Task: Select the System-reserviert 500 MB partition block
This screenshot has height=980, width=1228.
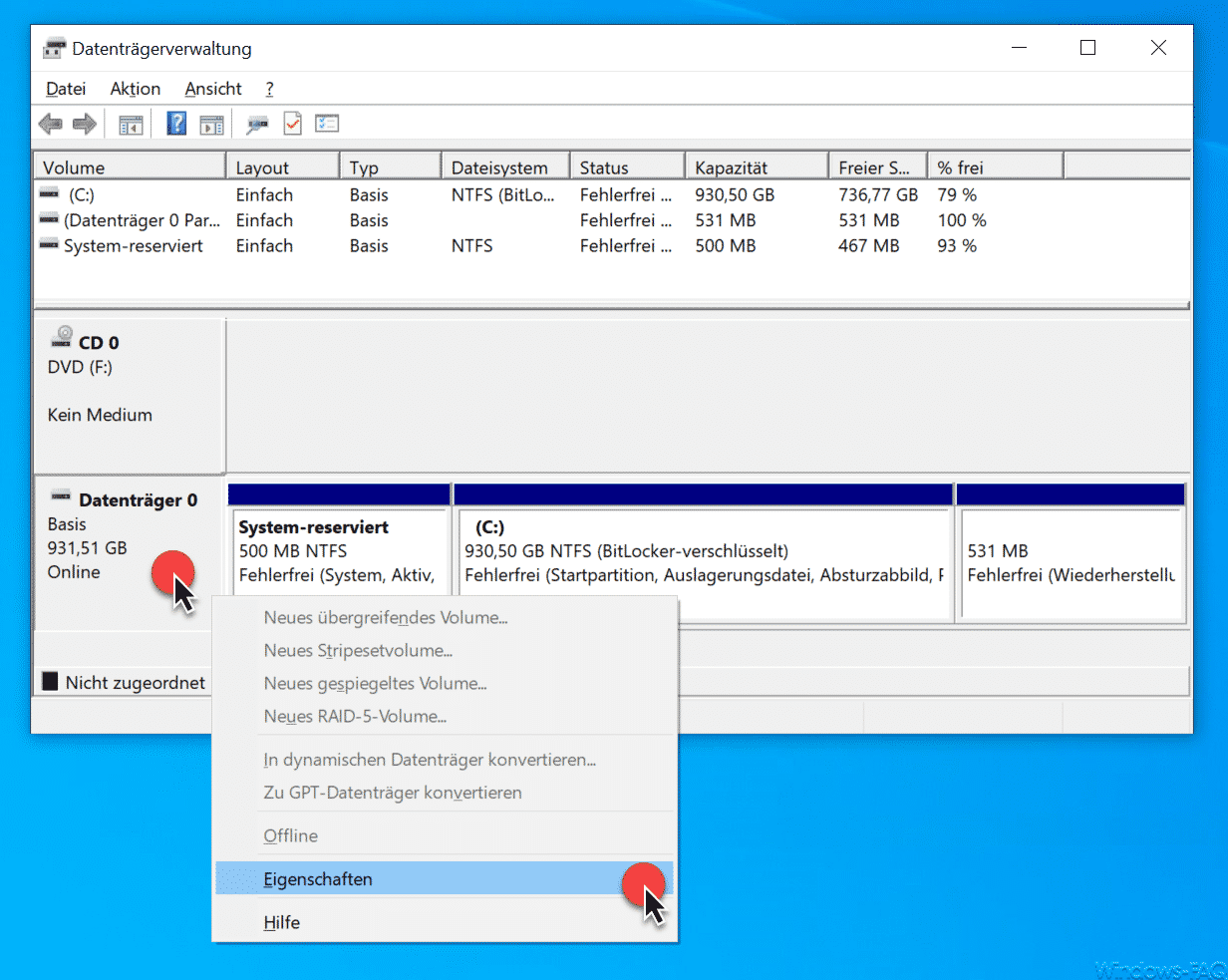Action: 339,553
